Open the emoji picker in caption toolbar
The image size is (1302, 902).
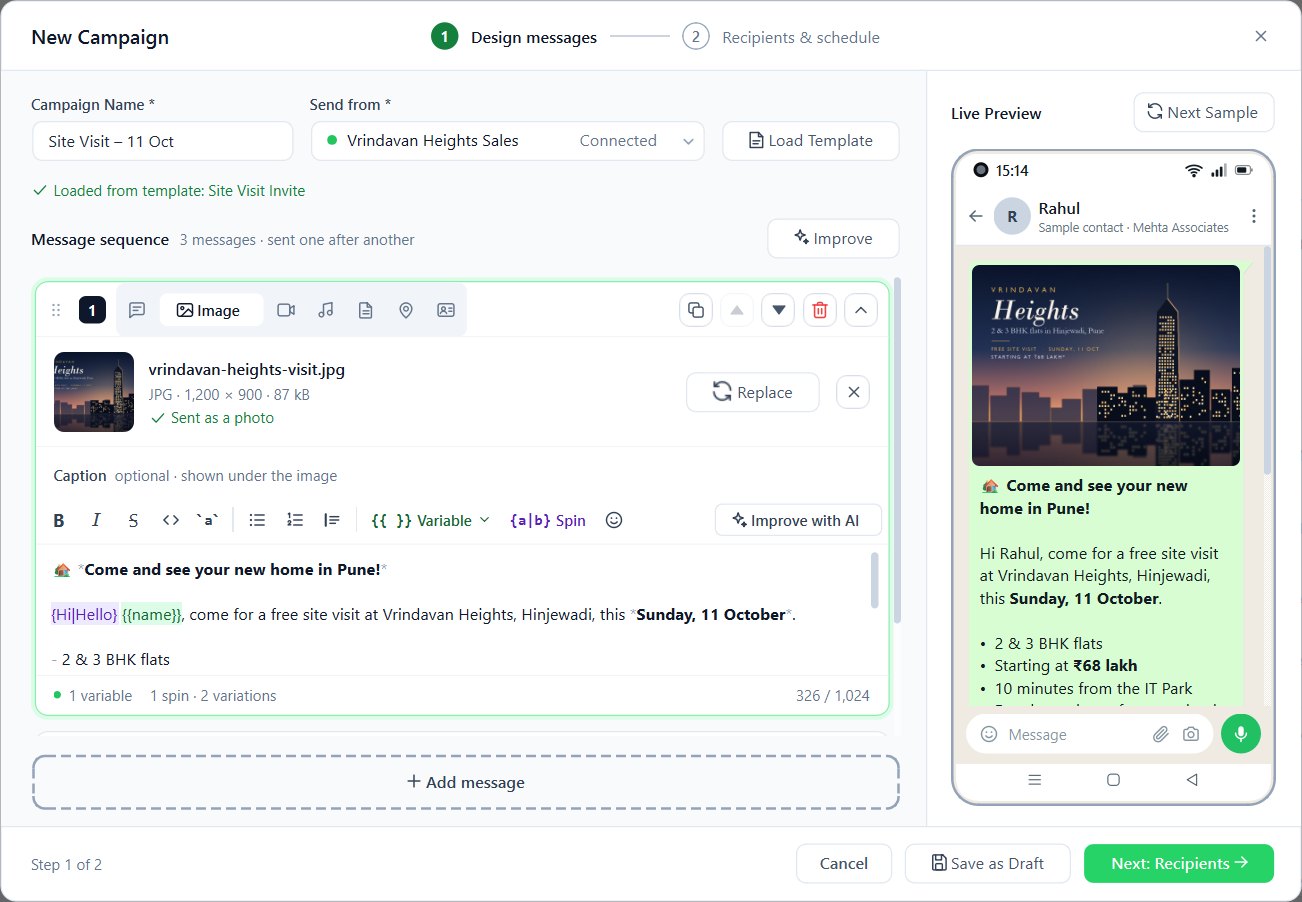point(615,520)
